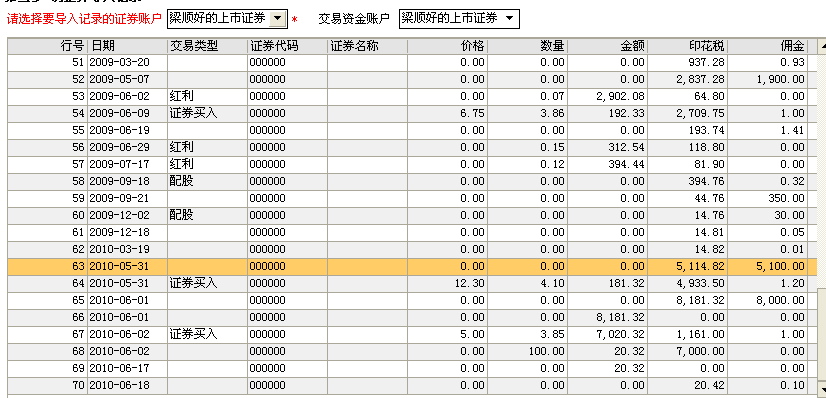Click the vertical scrollbar thumb
Viewport: 826px width, 398px height.
pyautogui.click(x=822, y=335)
